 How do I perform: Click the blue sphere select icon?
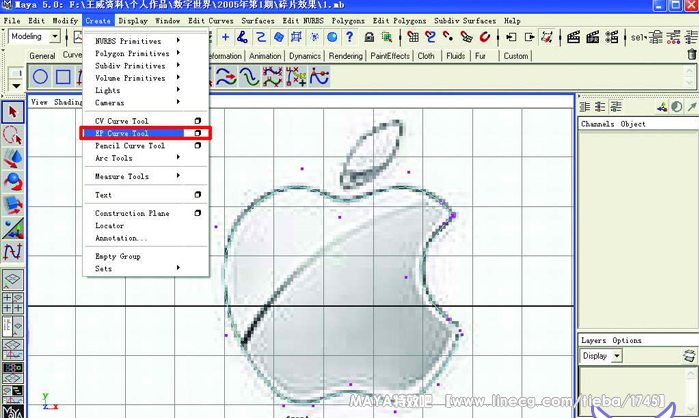[332, 37]
